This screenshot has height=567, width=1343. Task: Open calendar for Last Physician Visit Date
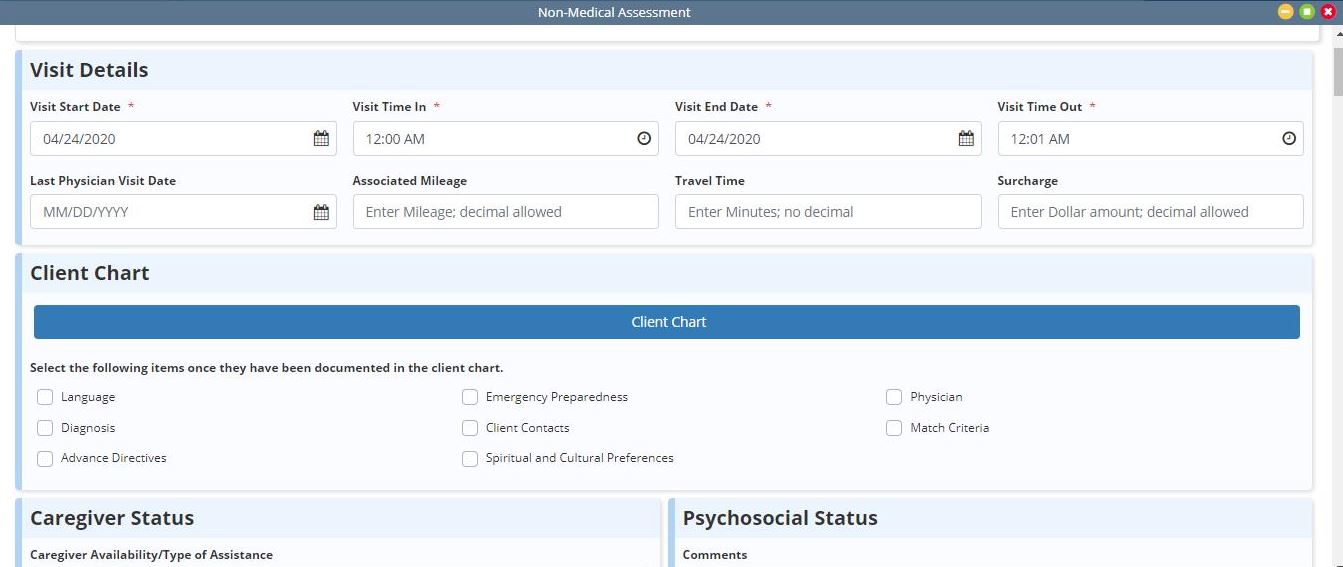[321, 212]
